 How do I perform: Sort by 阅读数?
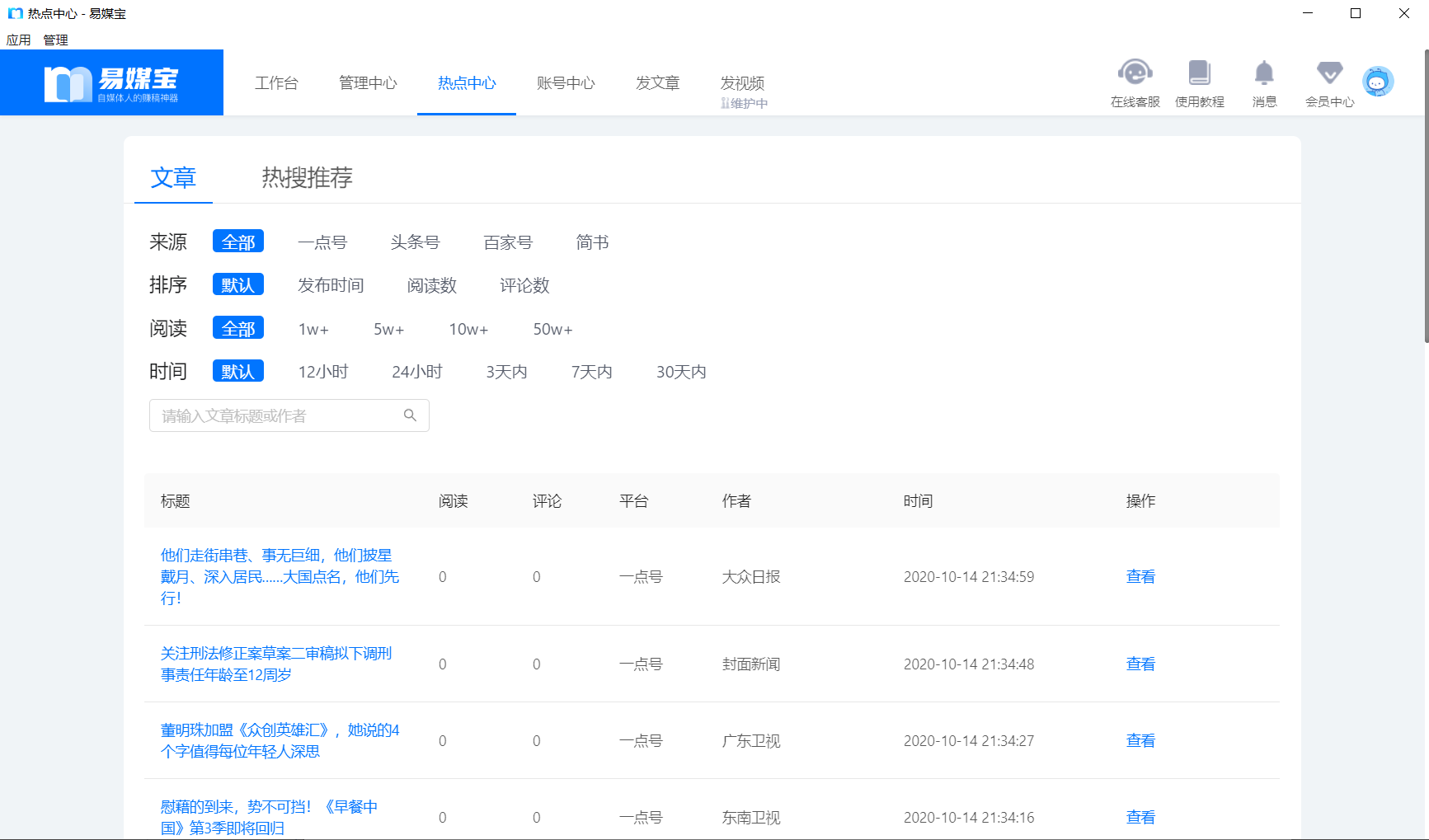point(431,285)
